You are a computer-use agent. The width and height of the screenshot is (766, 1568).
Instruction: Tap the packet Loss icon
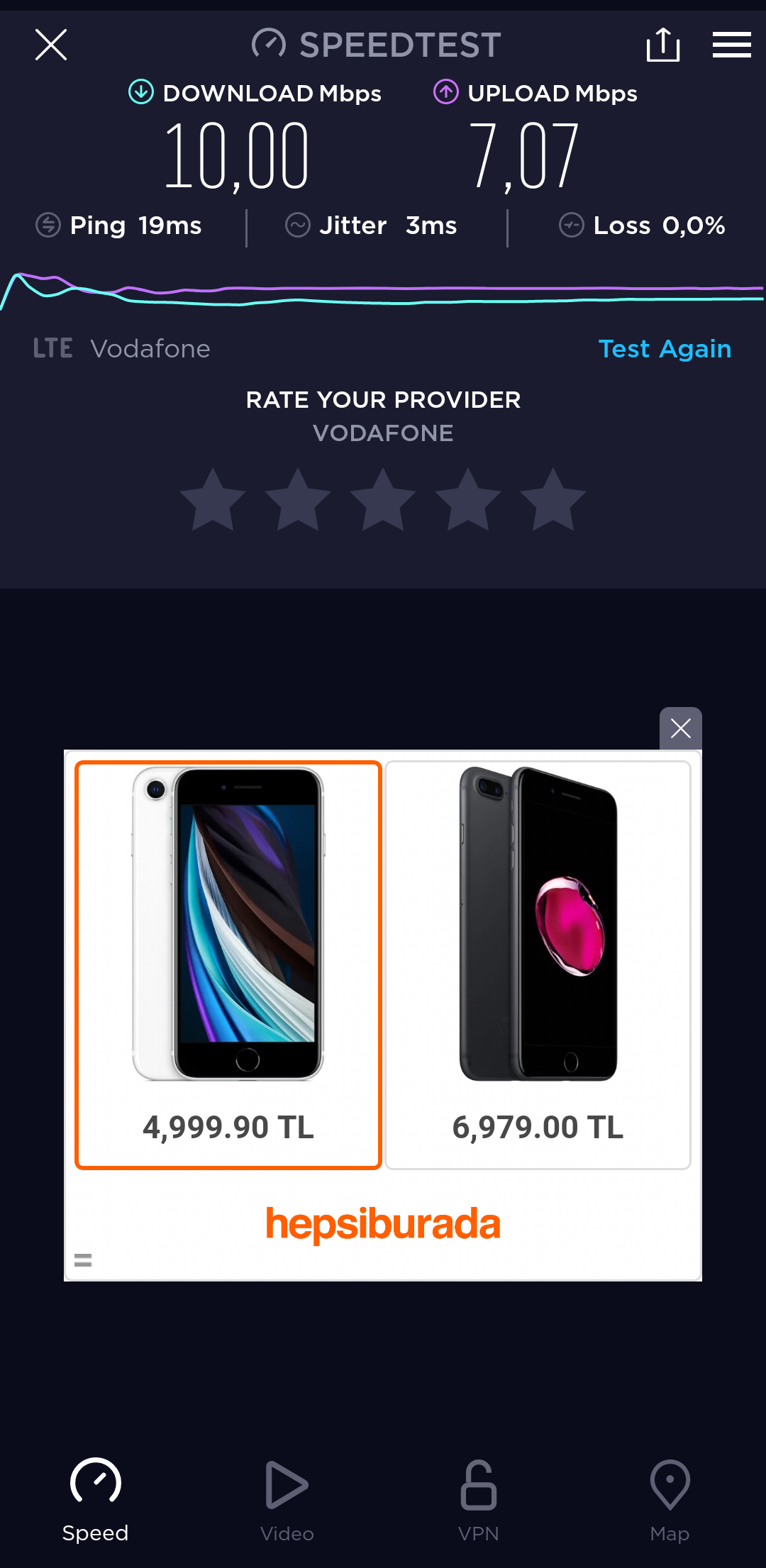point(572,226)
